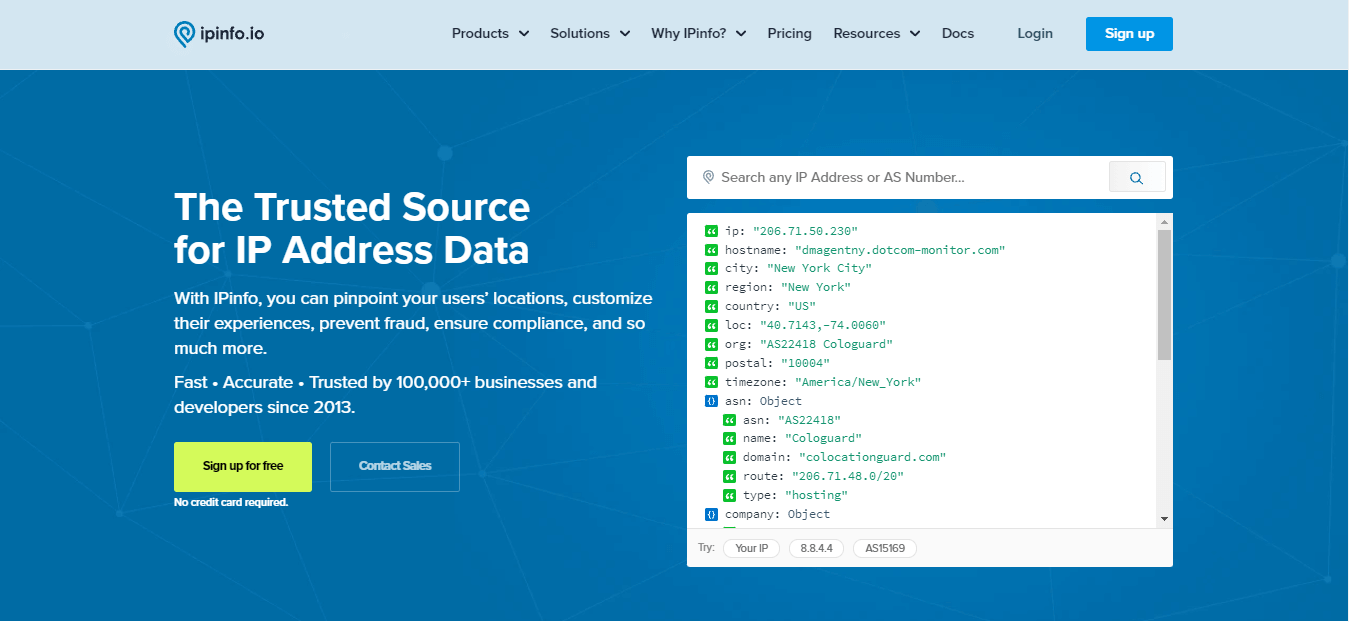Select the country value "US"
1349x622 pixels.
point(802,307)
